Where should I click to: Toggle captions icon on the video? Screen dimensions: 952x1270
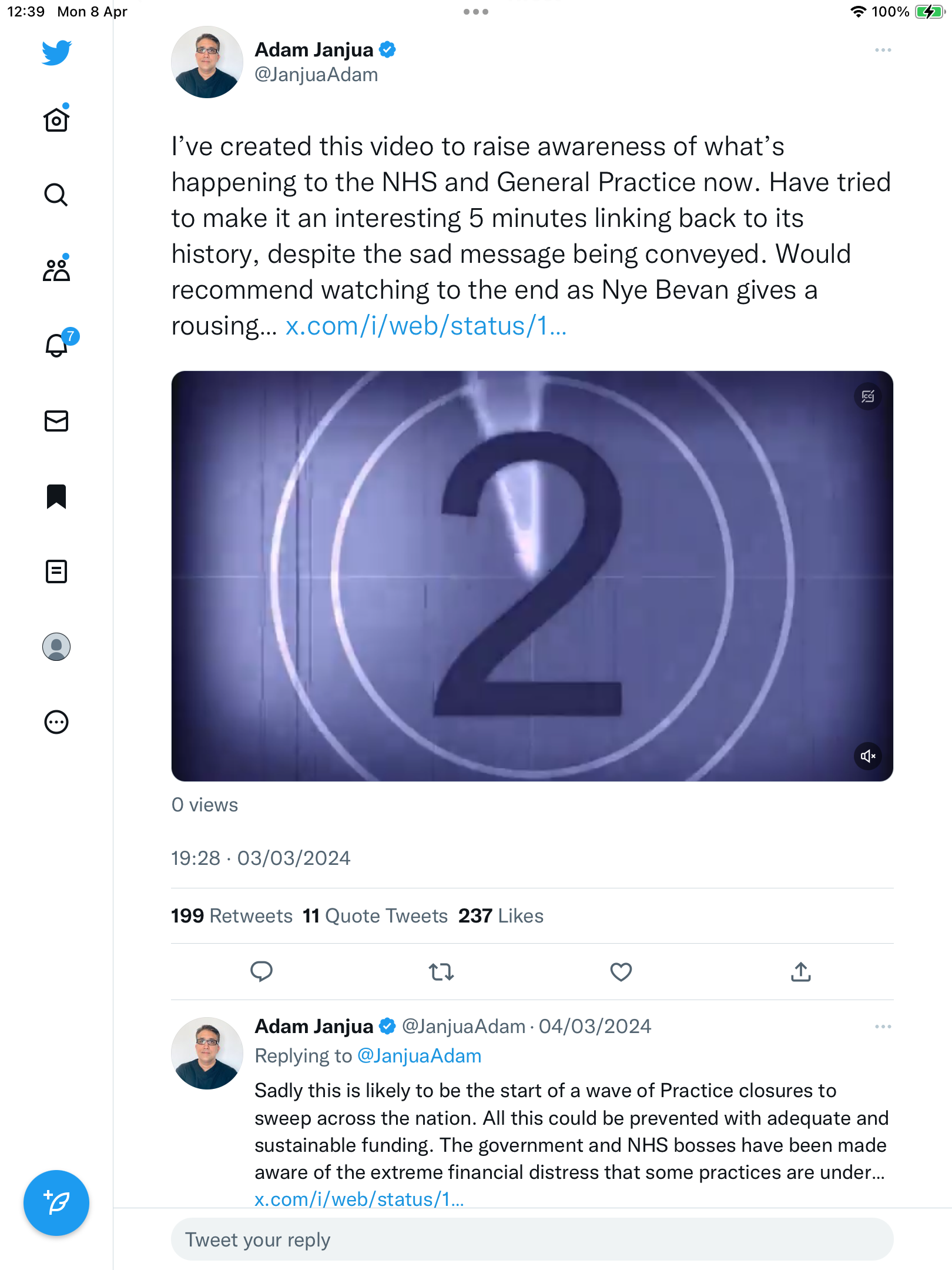tap(868, 396)
